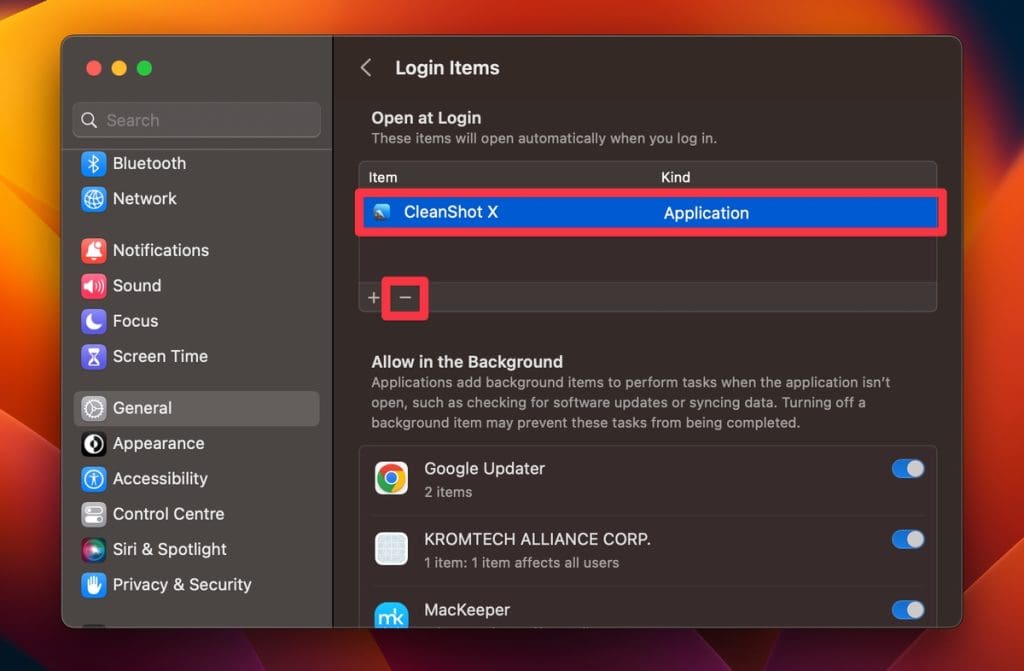
Task: Open Privacy & Security settings
Action: pyautogui.click(x=197, y=585)
